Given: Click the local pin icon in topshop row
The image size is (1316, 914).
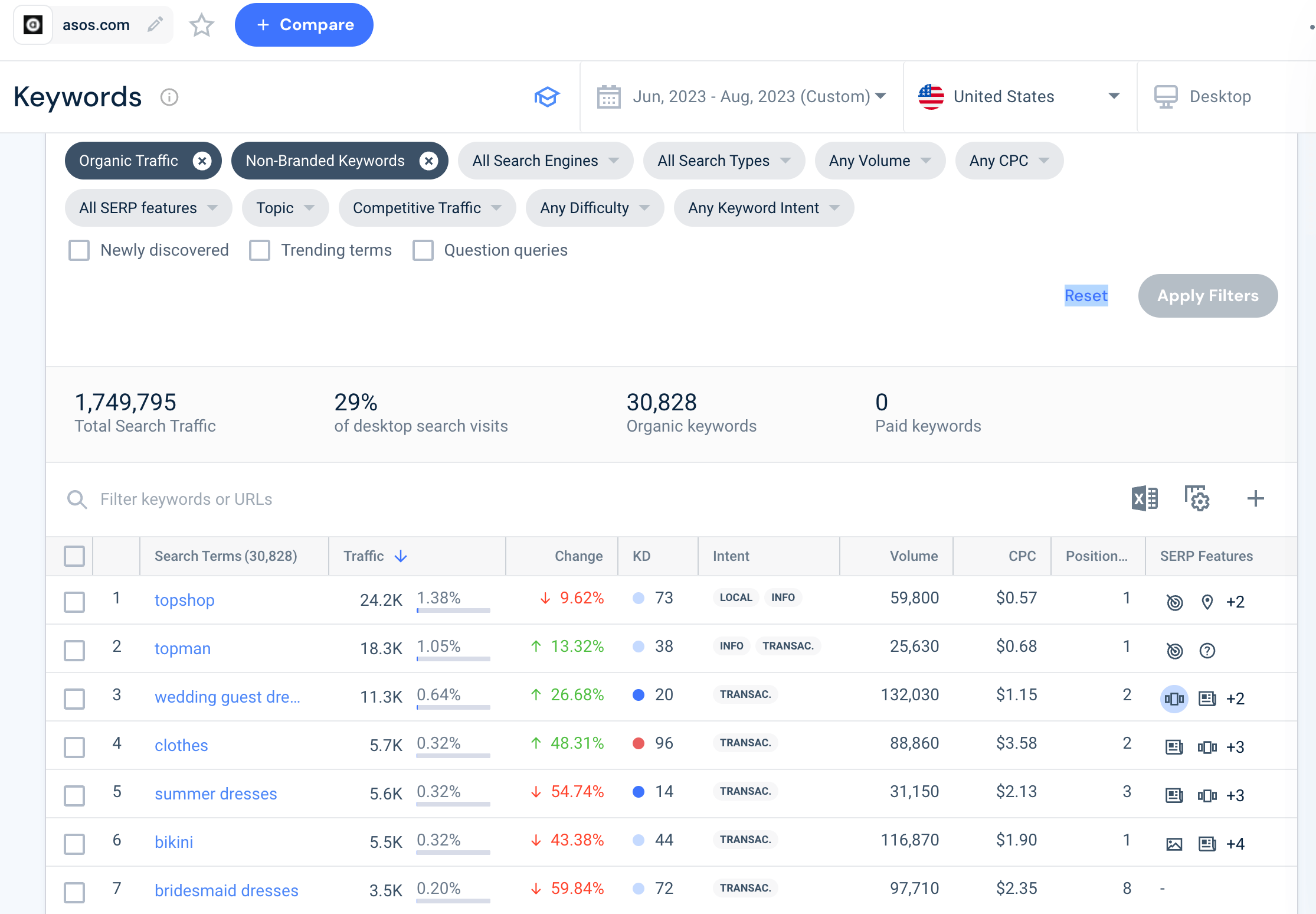Looking at the screenshot, I should 1207,602.
